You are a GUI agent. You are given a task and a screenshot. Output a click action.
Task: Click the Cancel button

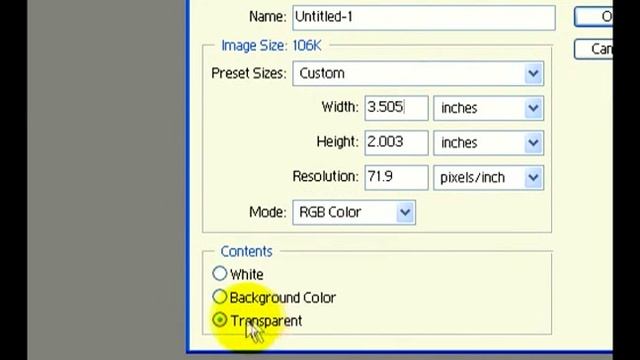point(593,49)
